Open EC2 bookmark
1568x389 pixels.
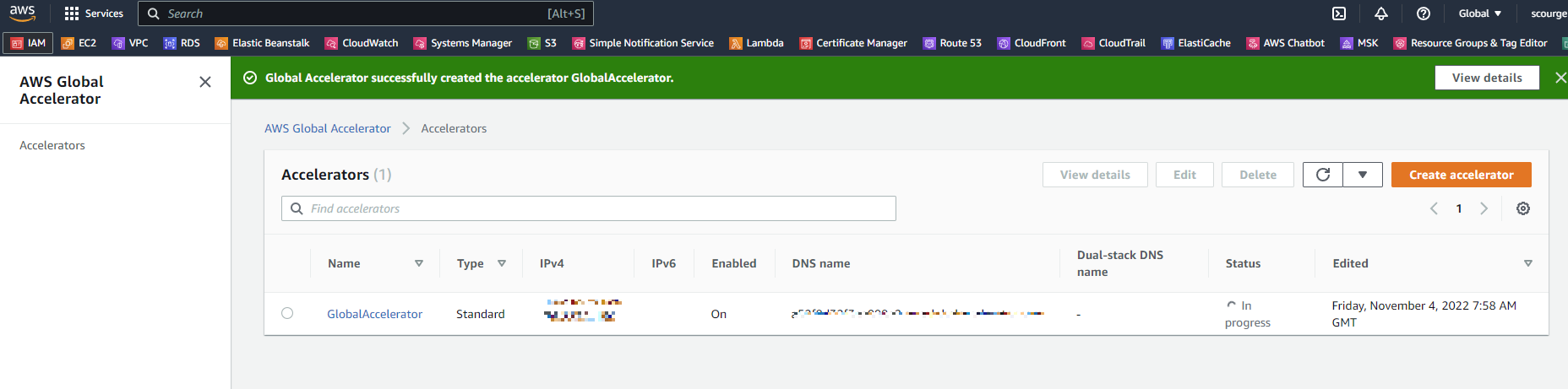[79, 43]
